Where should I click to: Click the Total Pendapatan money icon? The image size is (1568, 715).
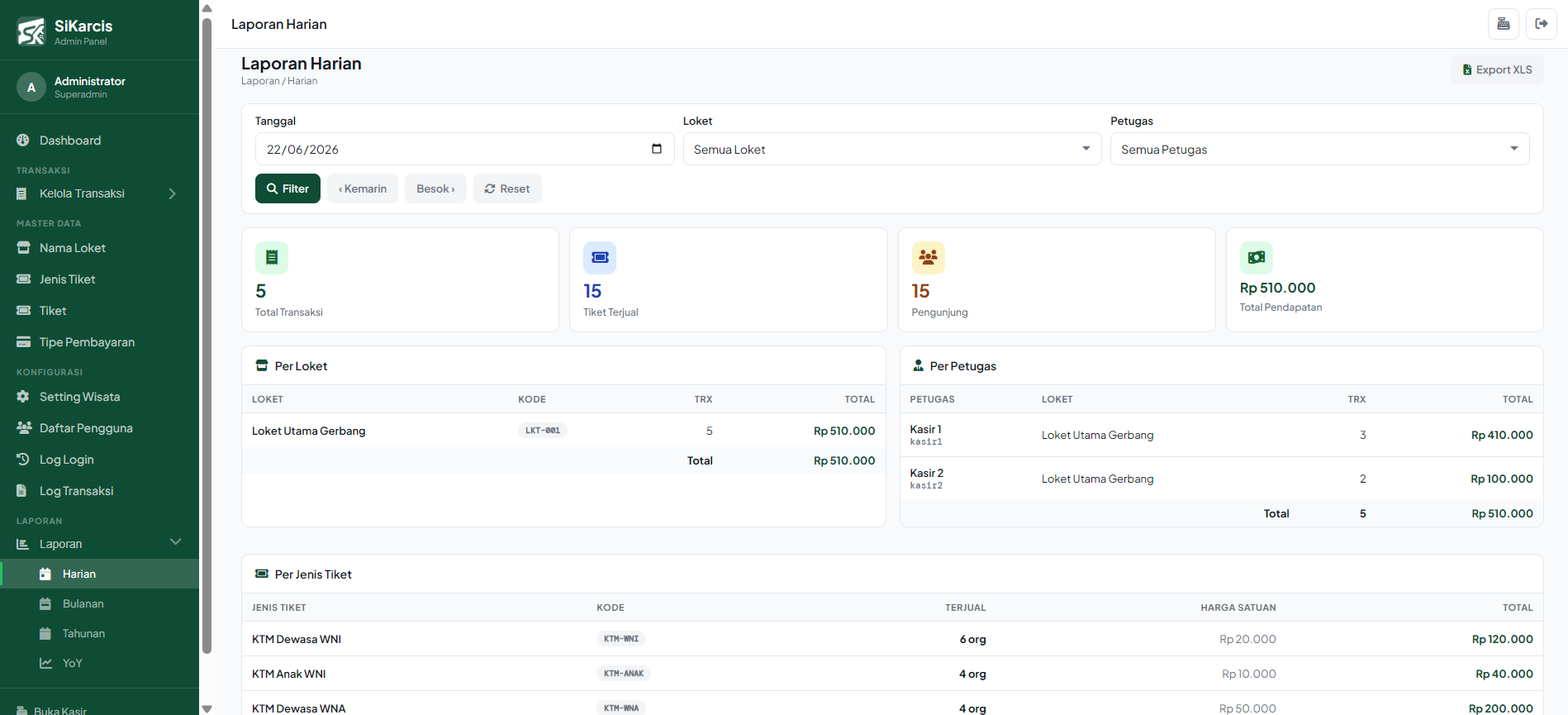point(1257,258)
